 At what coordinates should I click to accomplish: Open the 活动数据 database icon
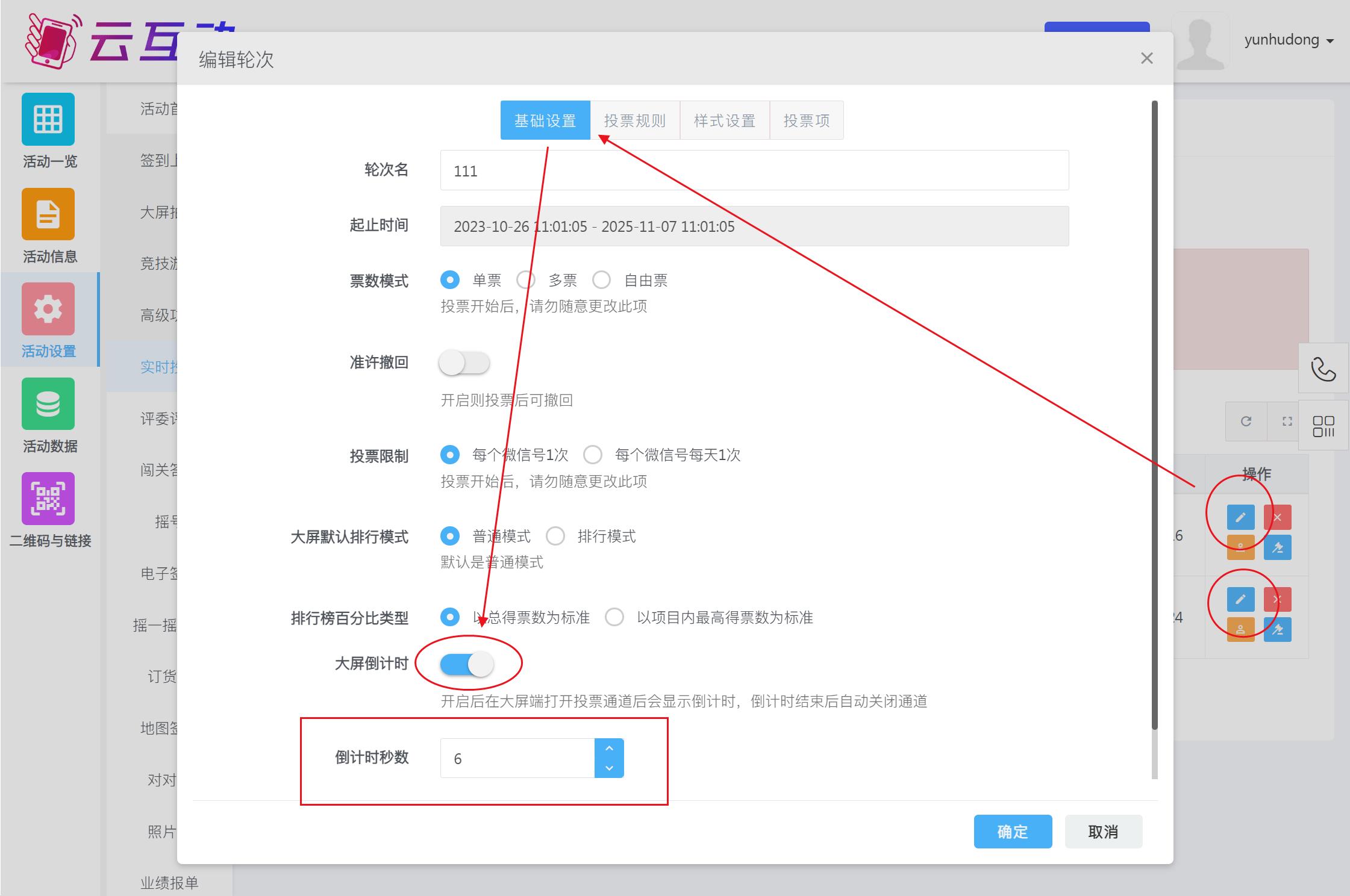click(x=48, y=403)
